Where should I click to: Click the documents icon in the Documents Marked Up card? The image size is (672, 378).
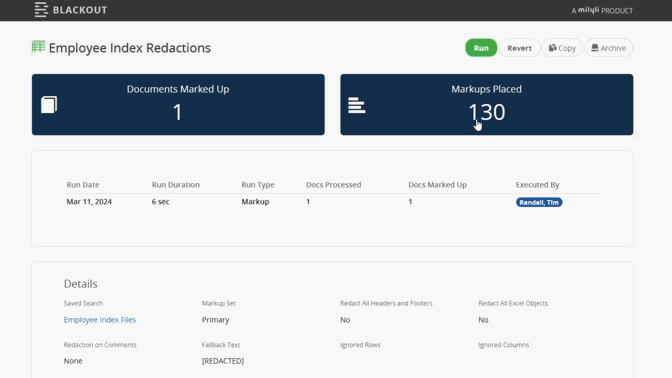pyautogui.click(x=49, y=105)
